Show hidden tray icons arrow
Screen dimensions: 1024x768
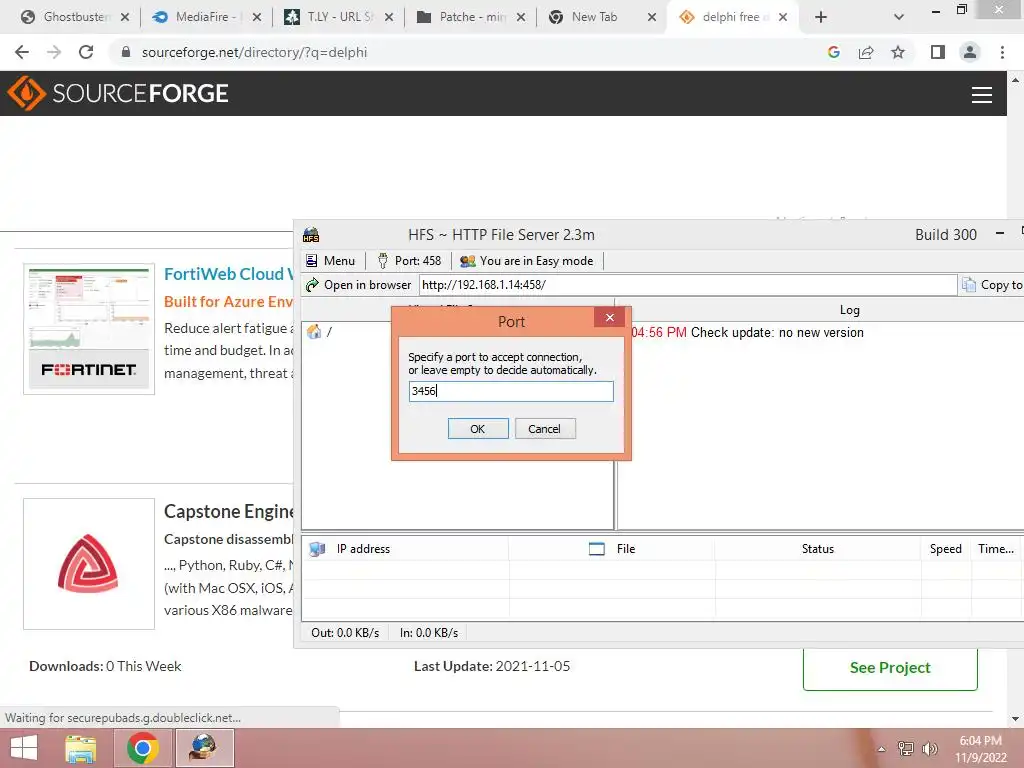tap(881, 749)
